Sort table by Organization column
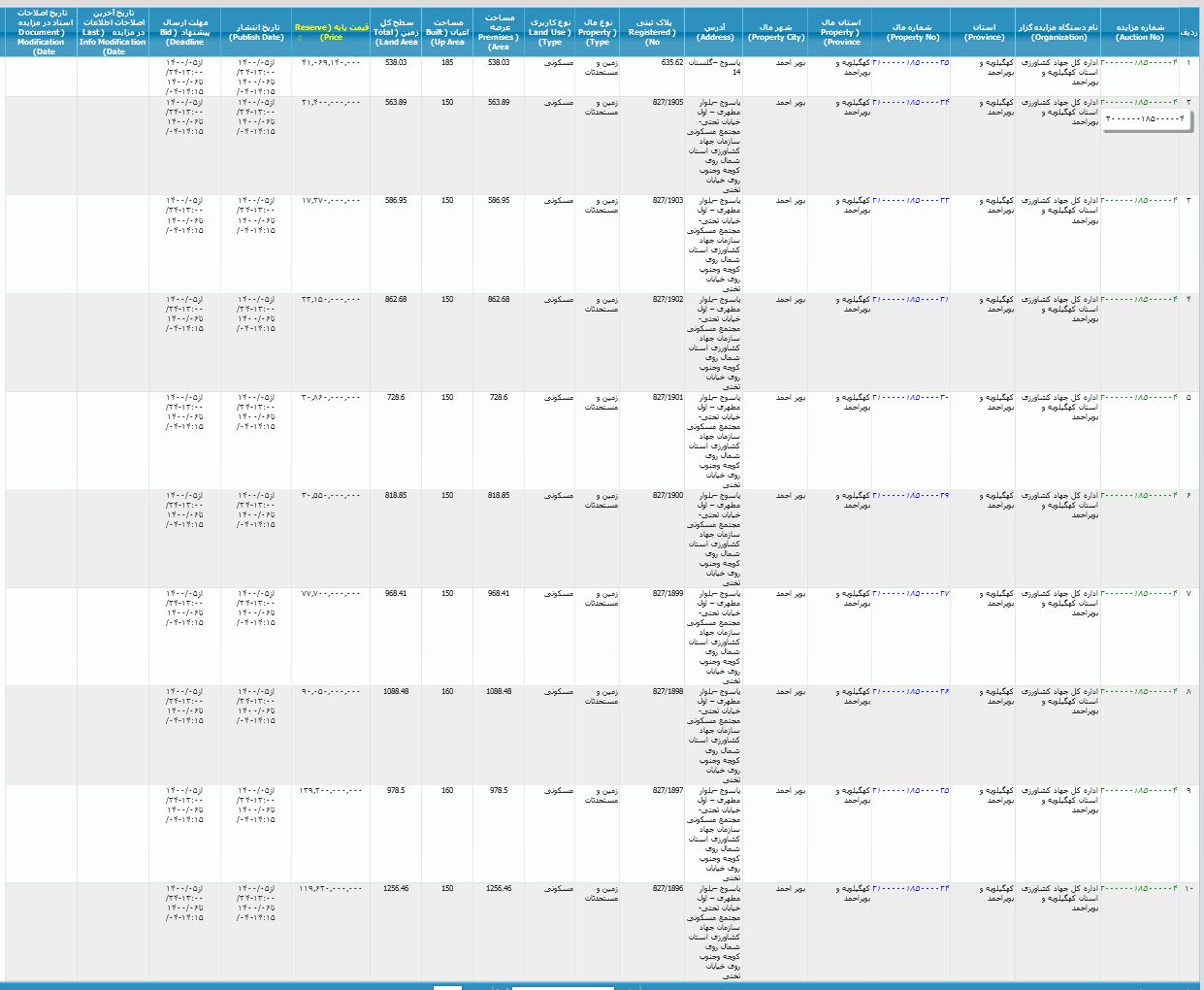The width and height of the screenshot is (1204, 990). pos(1058,32)
